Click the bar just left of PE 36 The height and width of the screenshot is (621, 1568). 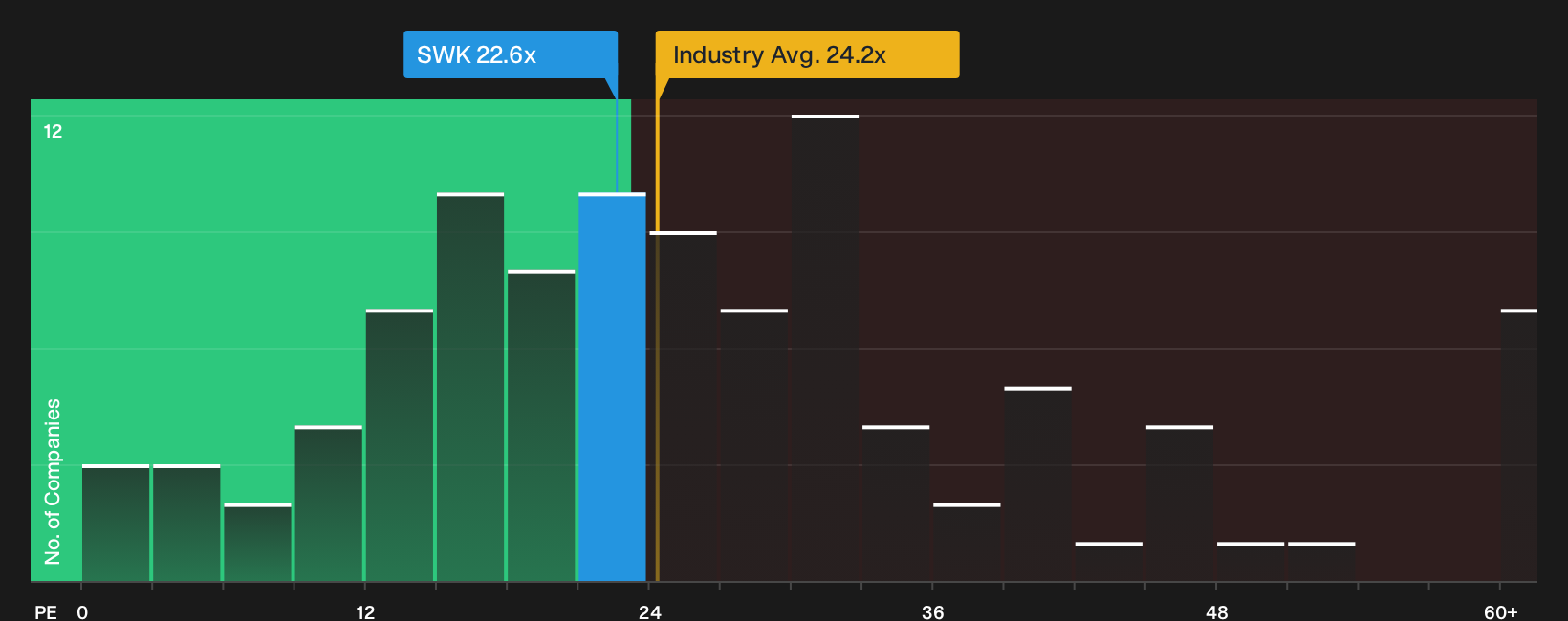click(x=896, y=503)
